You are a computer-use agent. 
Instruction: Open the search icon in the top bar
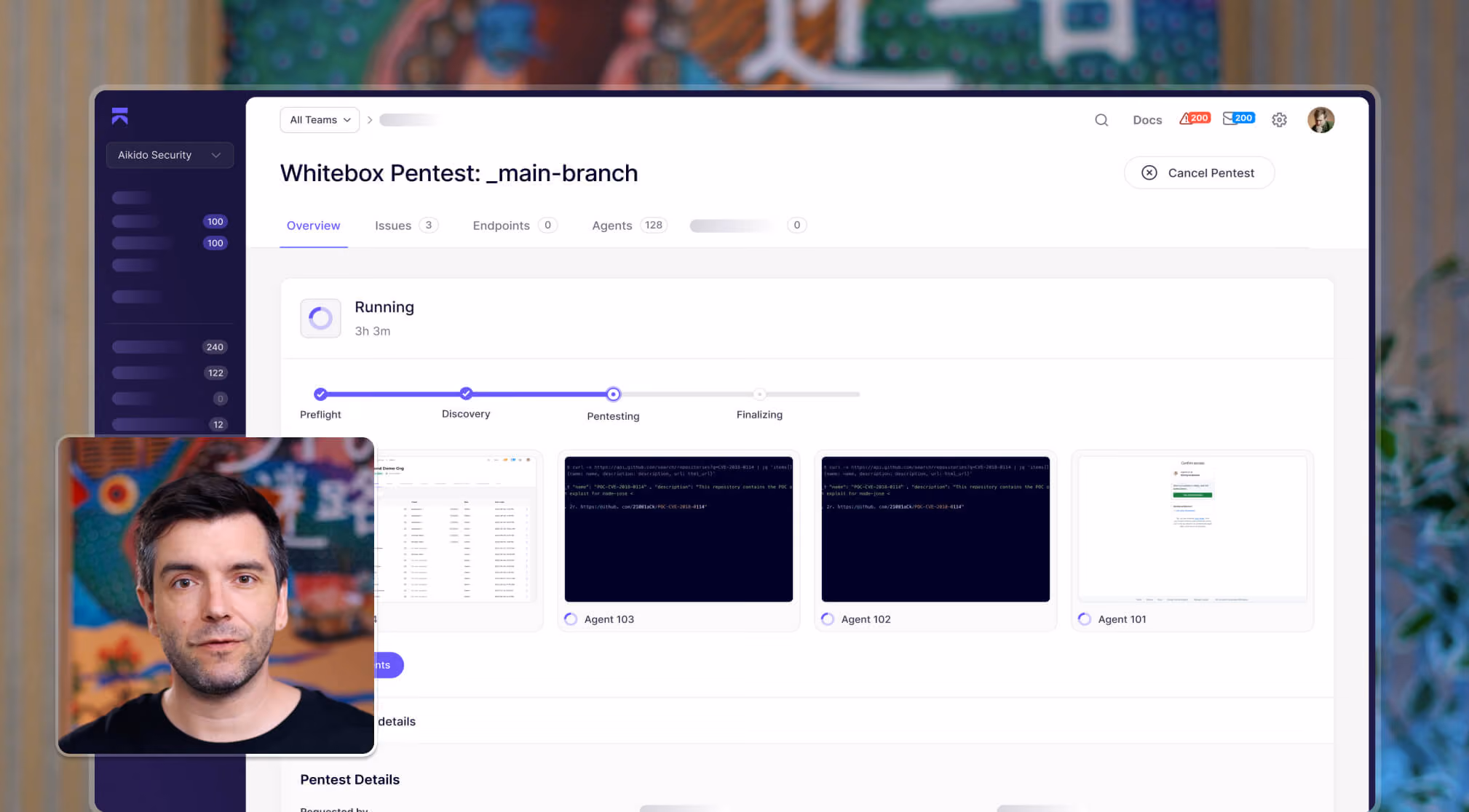(x=1101, y=120)
